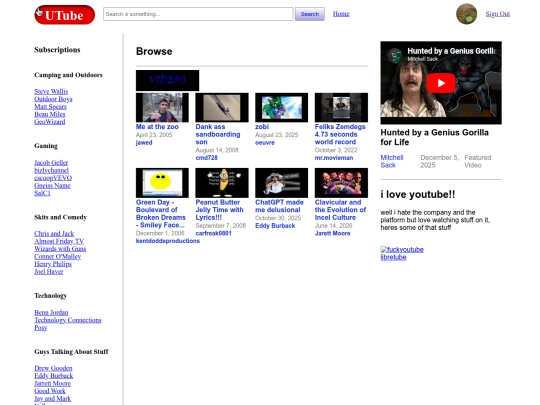
Task: Click the channel avatar in featured video
Action: click(395, 55)
